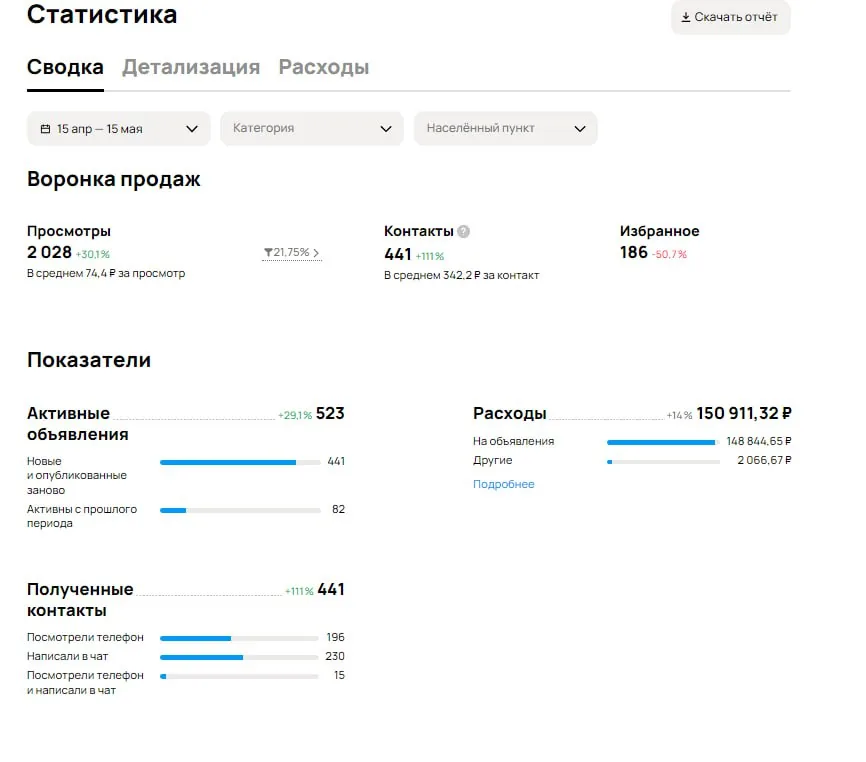Viewport: 866px width, 762px height.
Task: Click the Новые и опубликованные заново progress bar
Action: point(240,462)
